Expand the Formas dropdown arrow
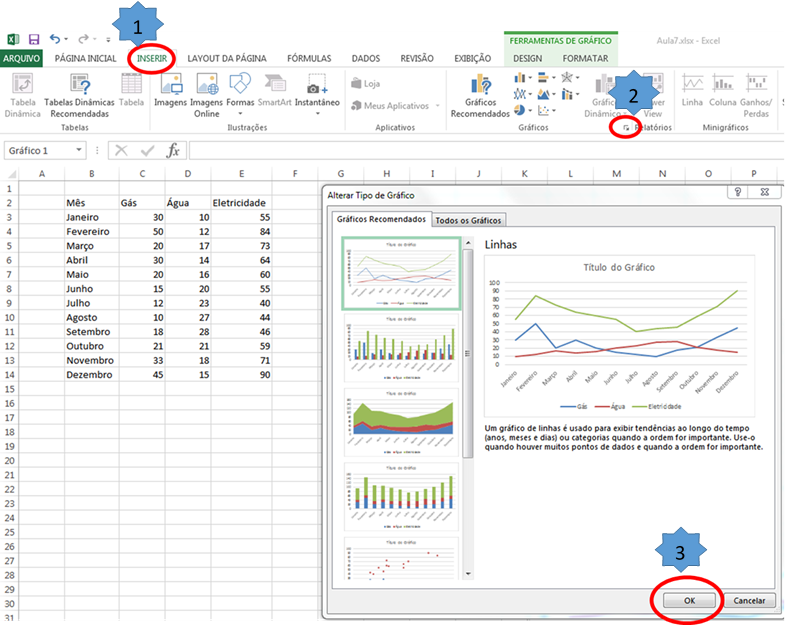This screenshot has width=785, height=627. pos(240,114)
